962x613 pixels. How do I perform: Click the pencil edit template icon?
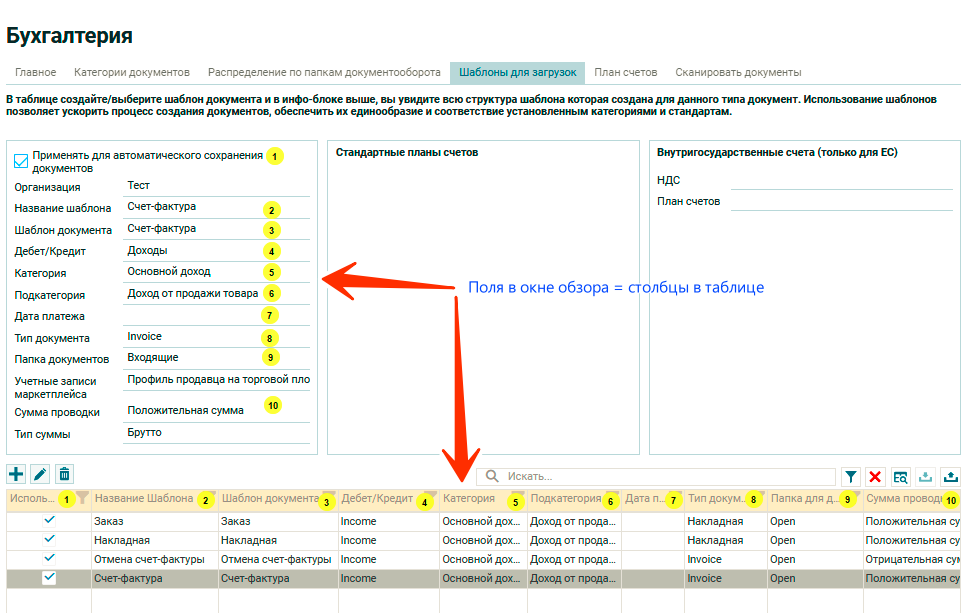click(40, 475)
